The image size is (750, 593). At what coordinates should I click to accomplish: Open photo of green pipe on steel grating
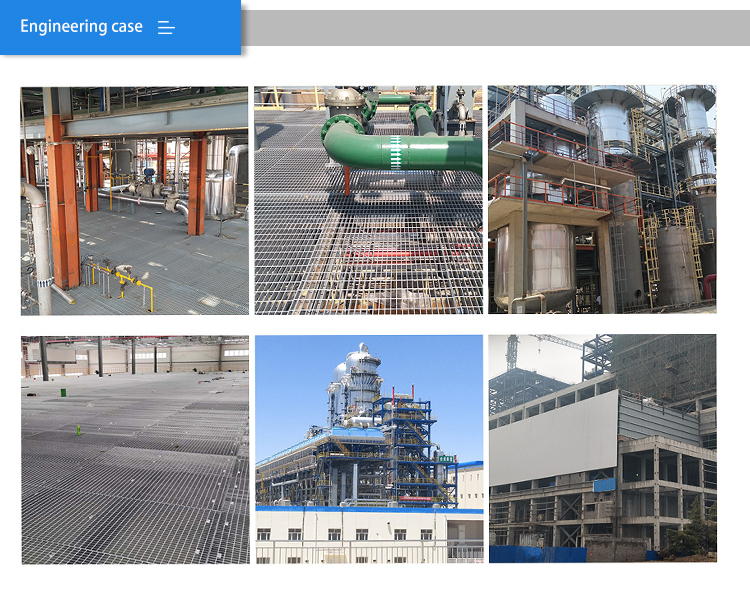point(368,200)
